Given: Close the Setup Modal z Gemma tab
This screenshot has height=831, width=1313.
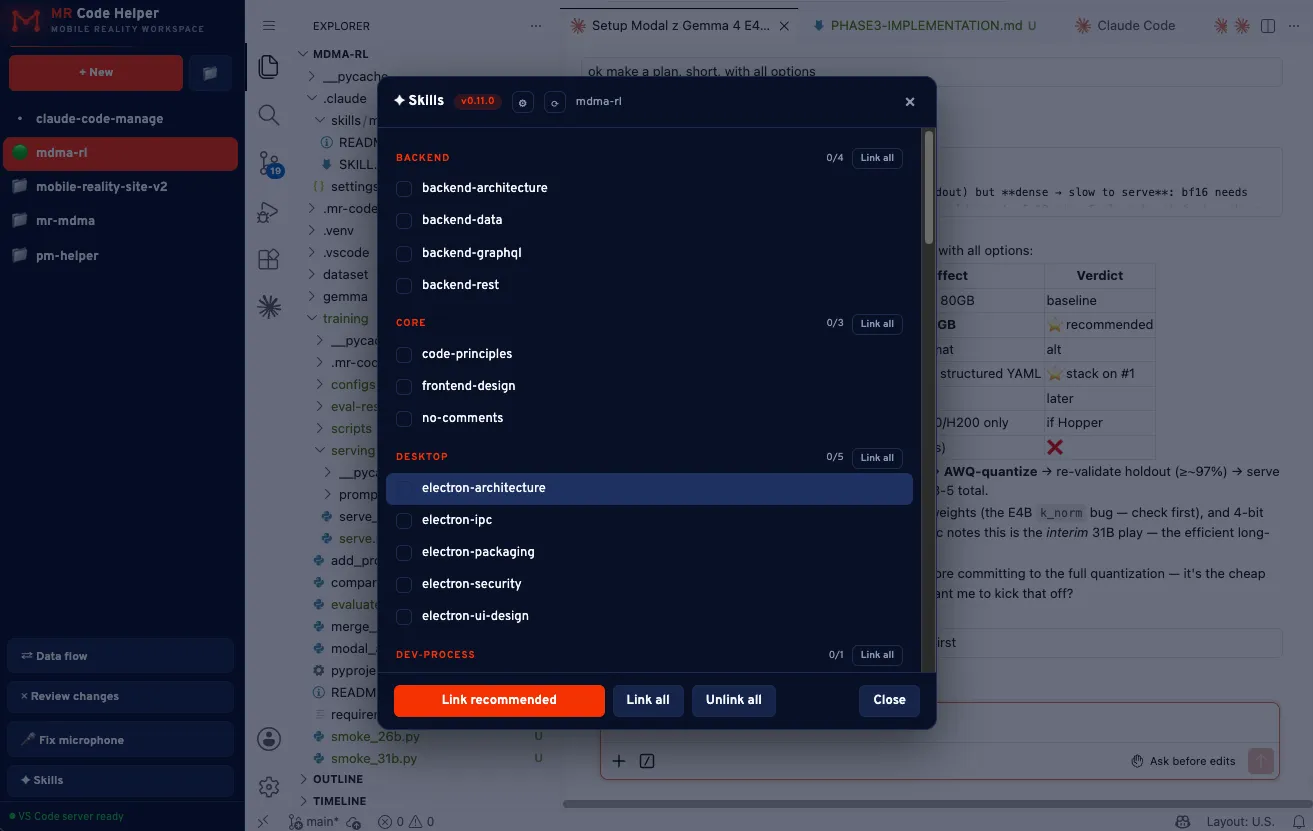Looking at the screenshot, I should 785,26.
